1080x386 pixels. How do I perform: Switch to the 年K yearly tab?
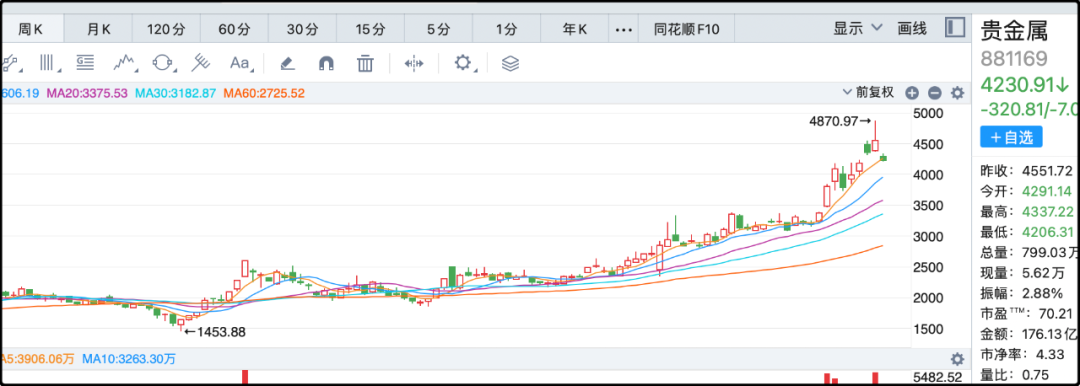pos(574,29)
